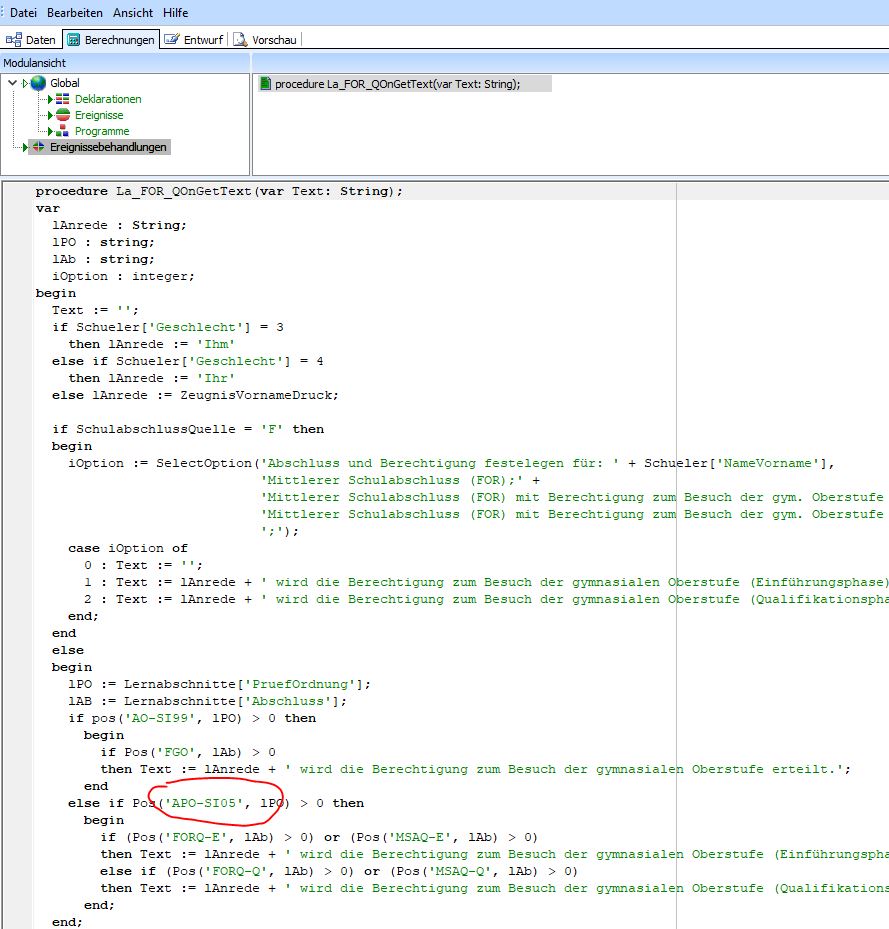Click the Programme blocks icon
The image size is (889, 929).
coord(62,131)
